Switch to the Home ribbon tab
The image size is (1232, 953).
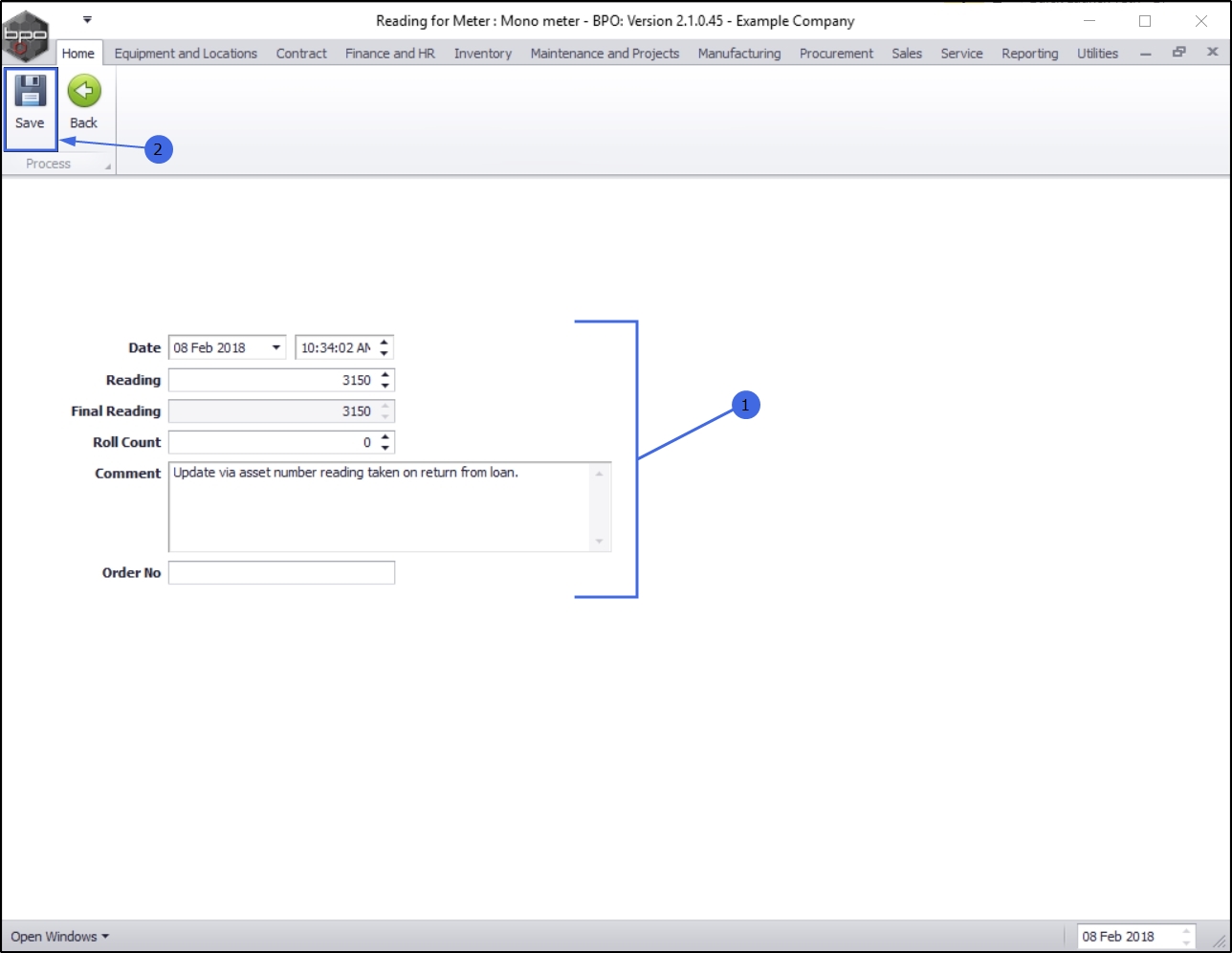tap(78, 54)
